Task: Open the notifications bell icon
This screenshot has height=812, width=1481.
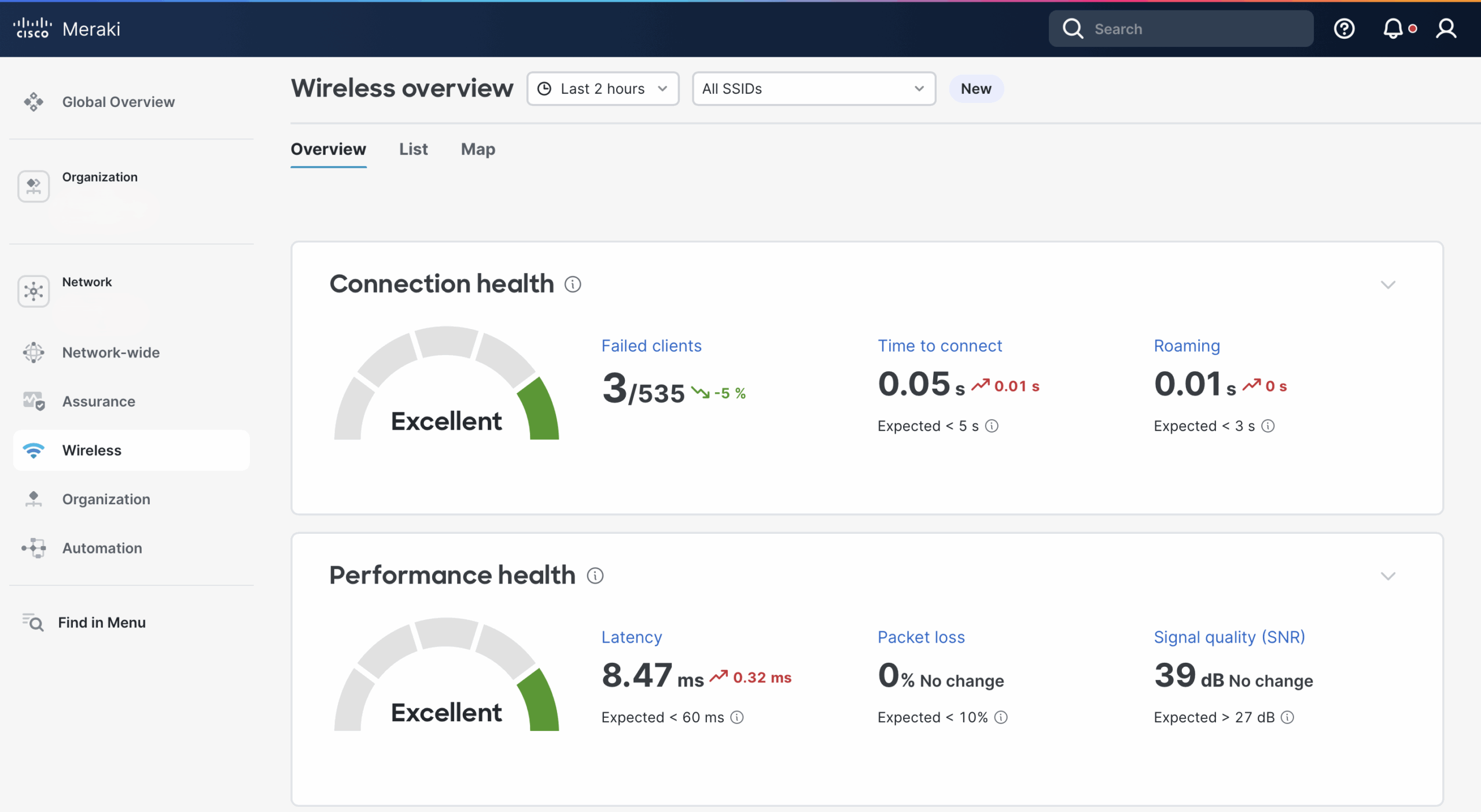Action: [1393, 28]
